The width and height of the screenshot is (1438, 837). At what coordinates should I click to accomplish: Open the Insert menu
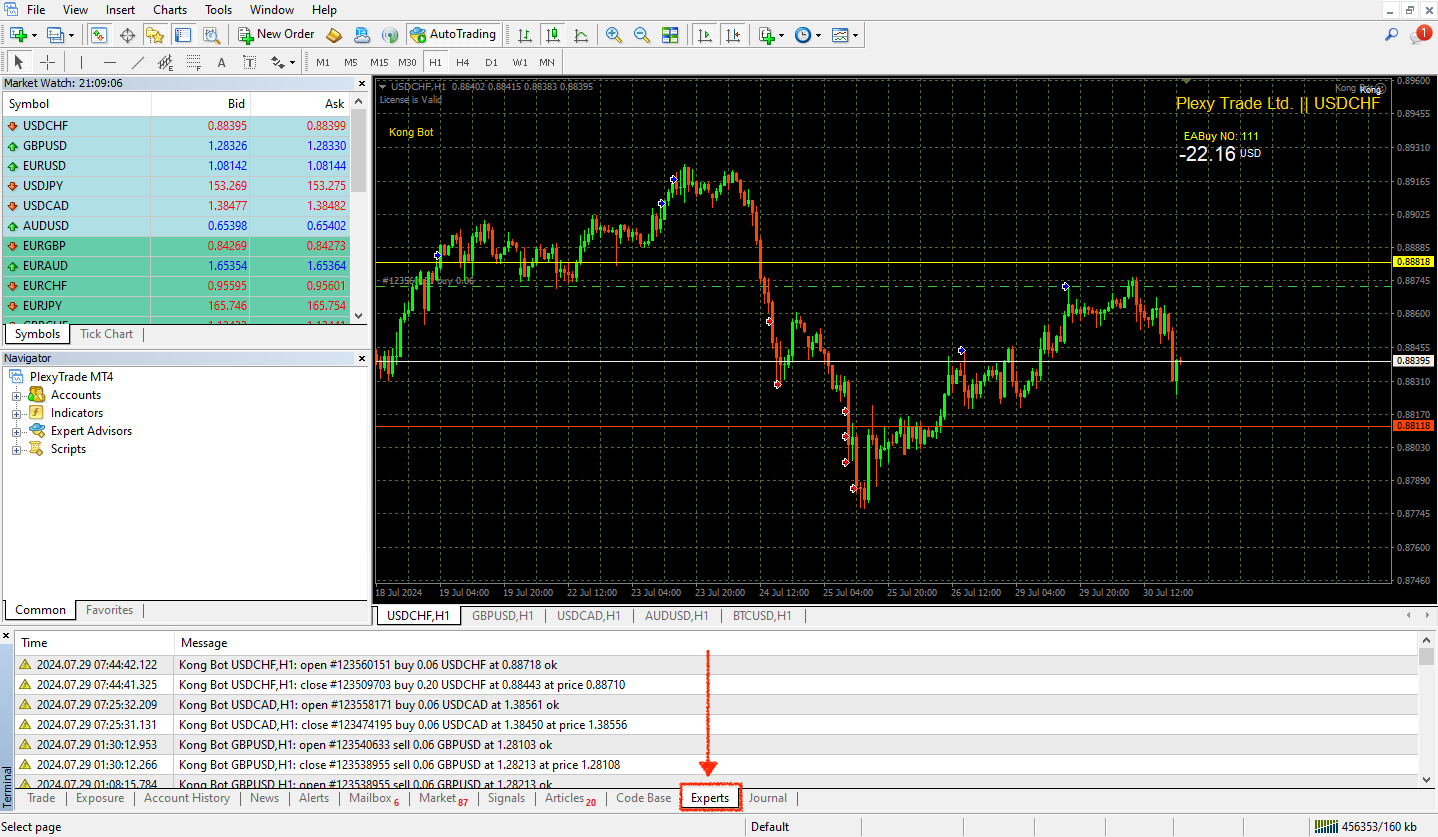pyautogui.click(x=121, y=10)
